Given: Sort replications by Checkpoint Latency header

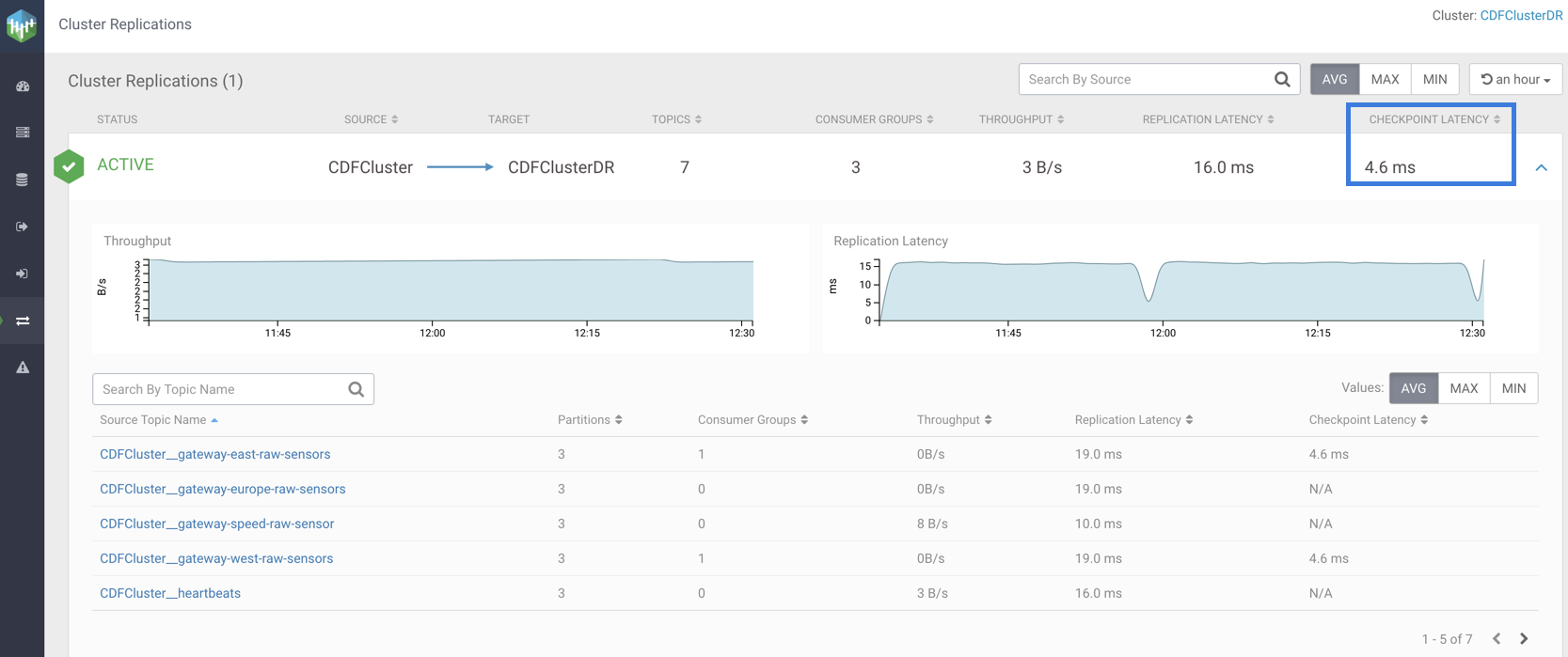Looking at the screenshot, I should coord(1433,119).
